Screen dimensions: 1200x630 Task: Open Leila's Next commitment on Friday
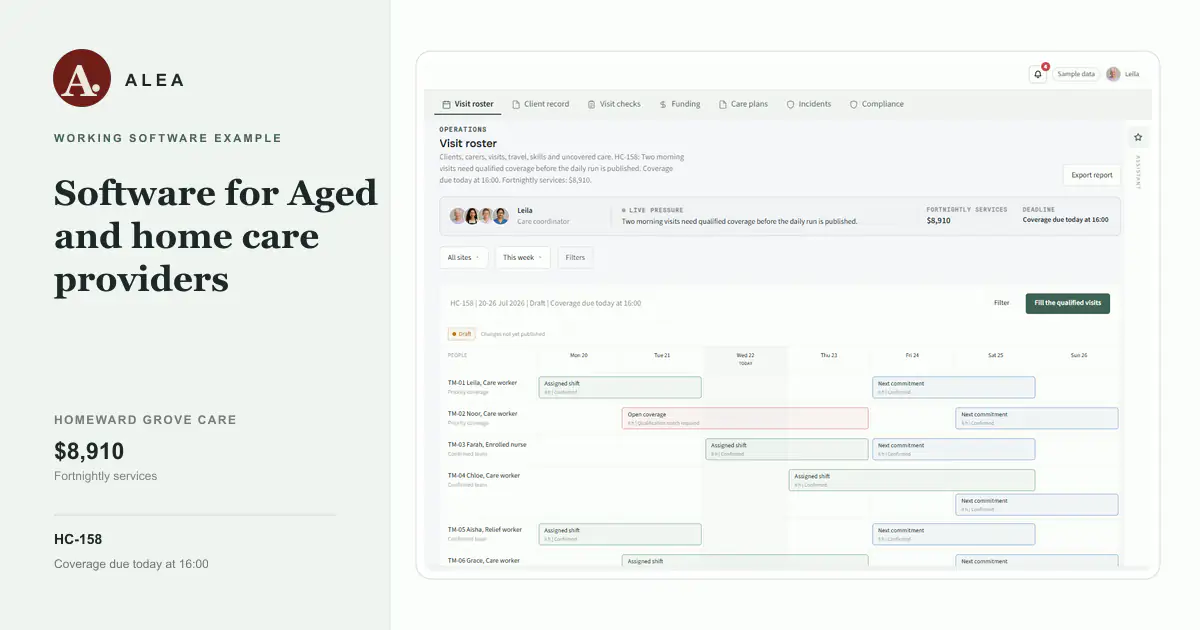(x=953, y=387)
